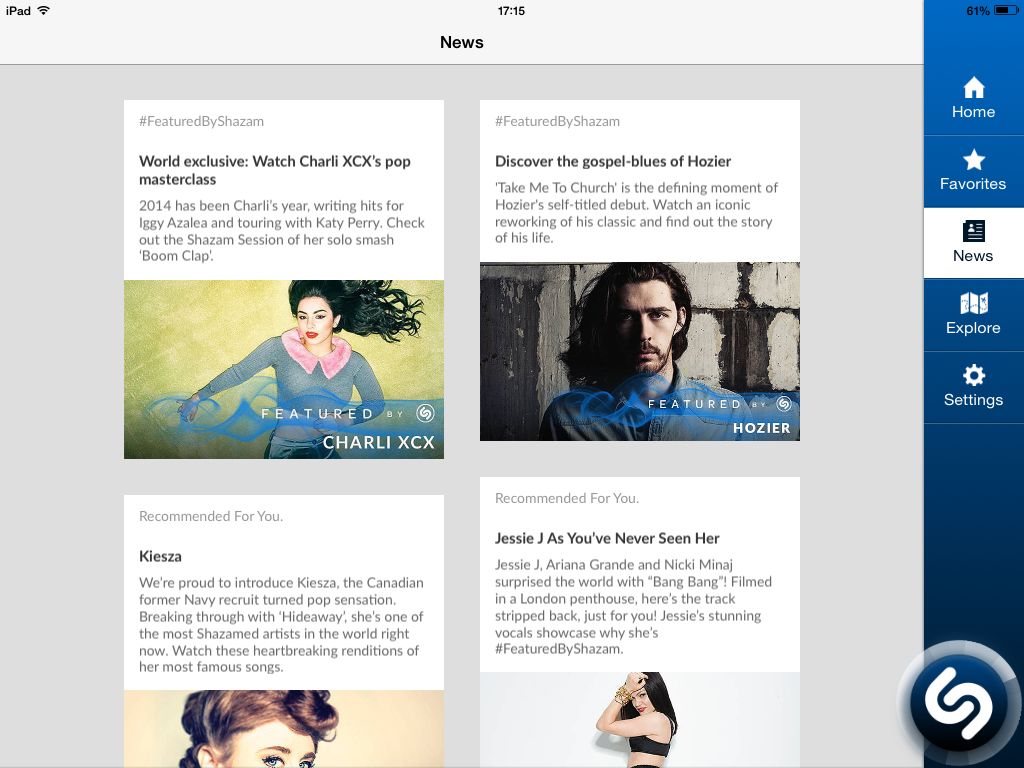Screen dimensions: 1024x768
Task: Select the News newspaper icon
Action: (974, 231)
